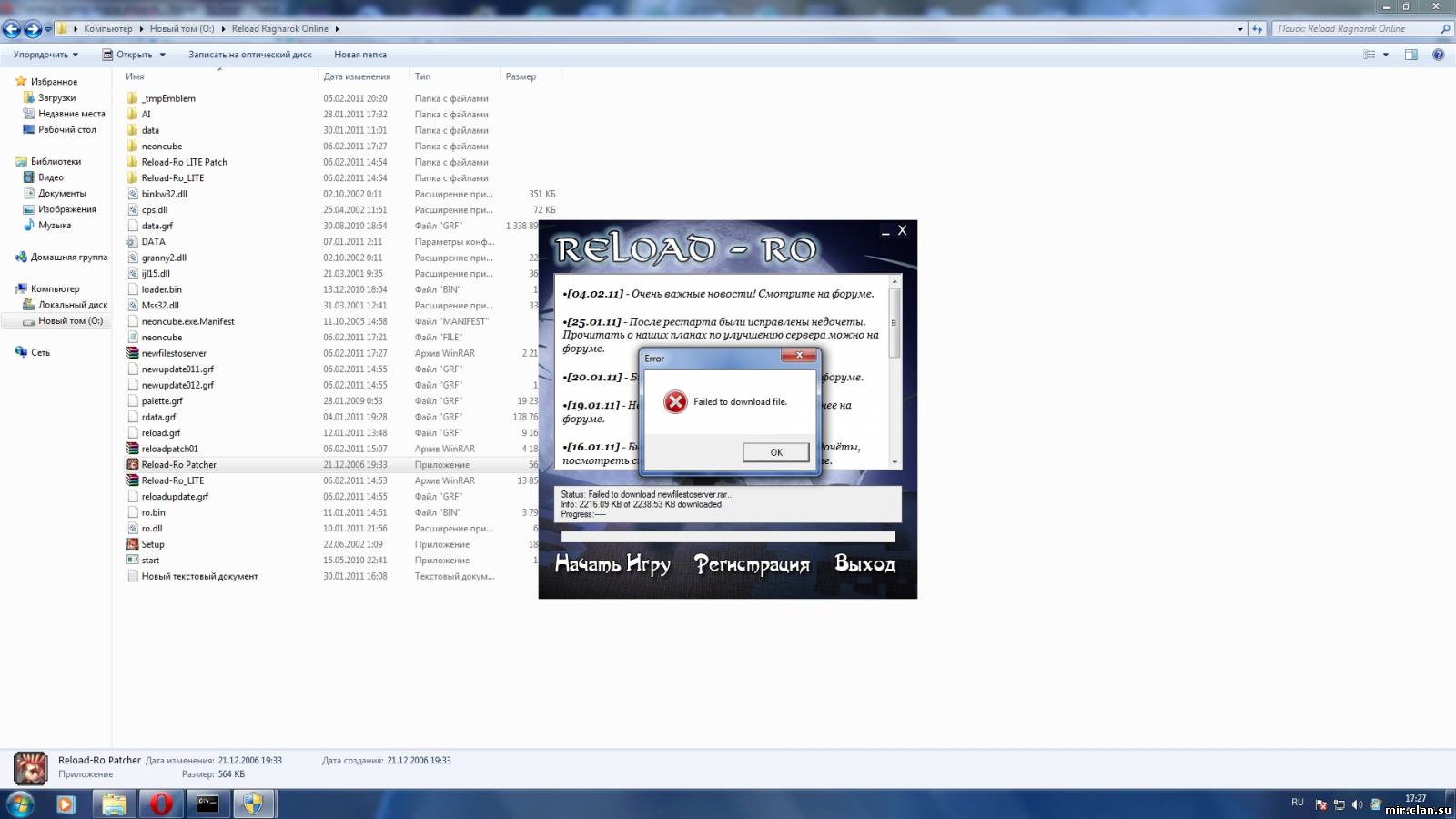
Task: Select Документы library in the sidebar
Action: tap(62, 193)
